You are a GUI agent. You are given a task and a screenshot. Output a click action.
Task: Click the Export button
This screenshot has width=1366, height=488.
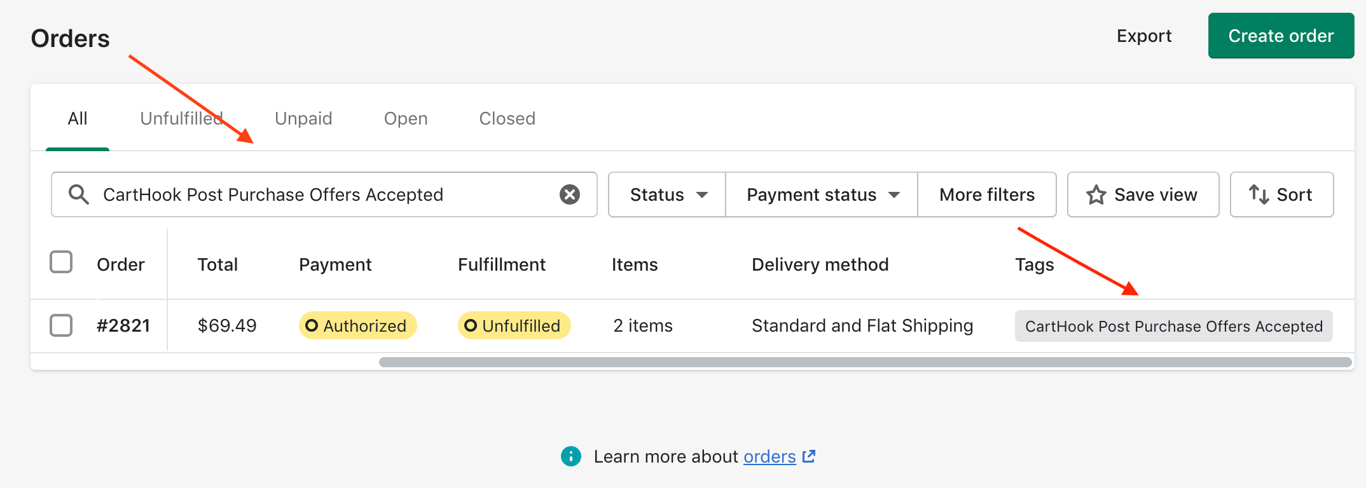pyautogui.click(x=1144, y=36)
